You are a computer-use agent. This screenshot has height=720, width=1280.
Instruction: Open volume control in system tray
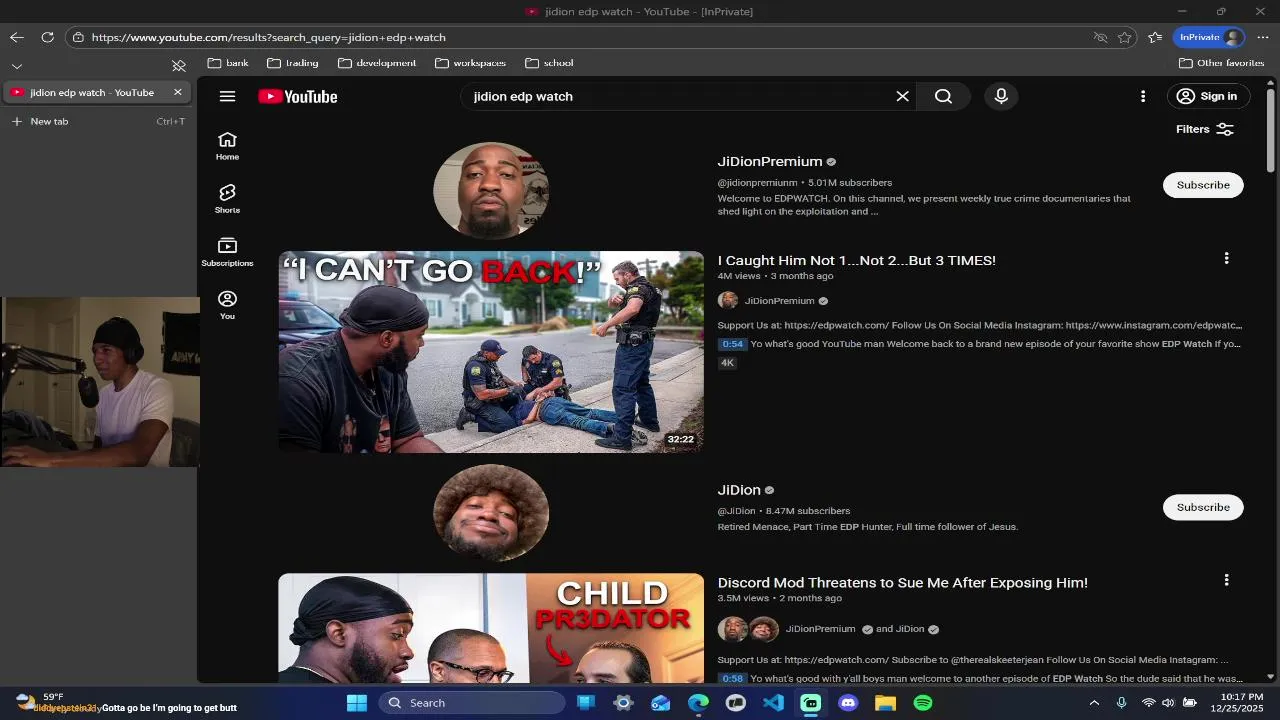(1168, 703)
